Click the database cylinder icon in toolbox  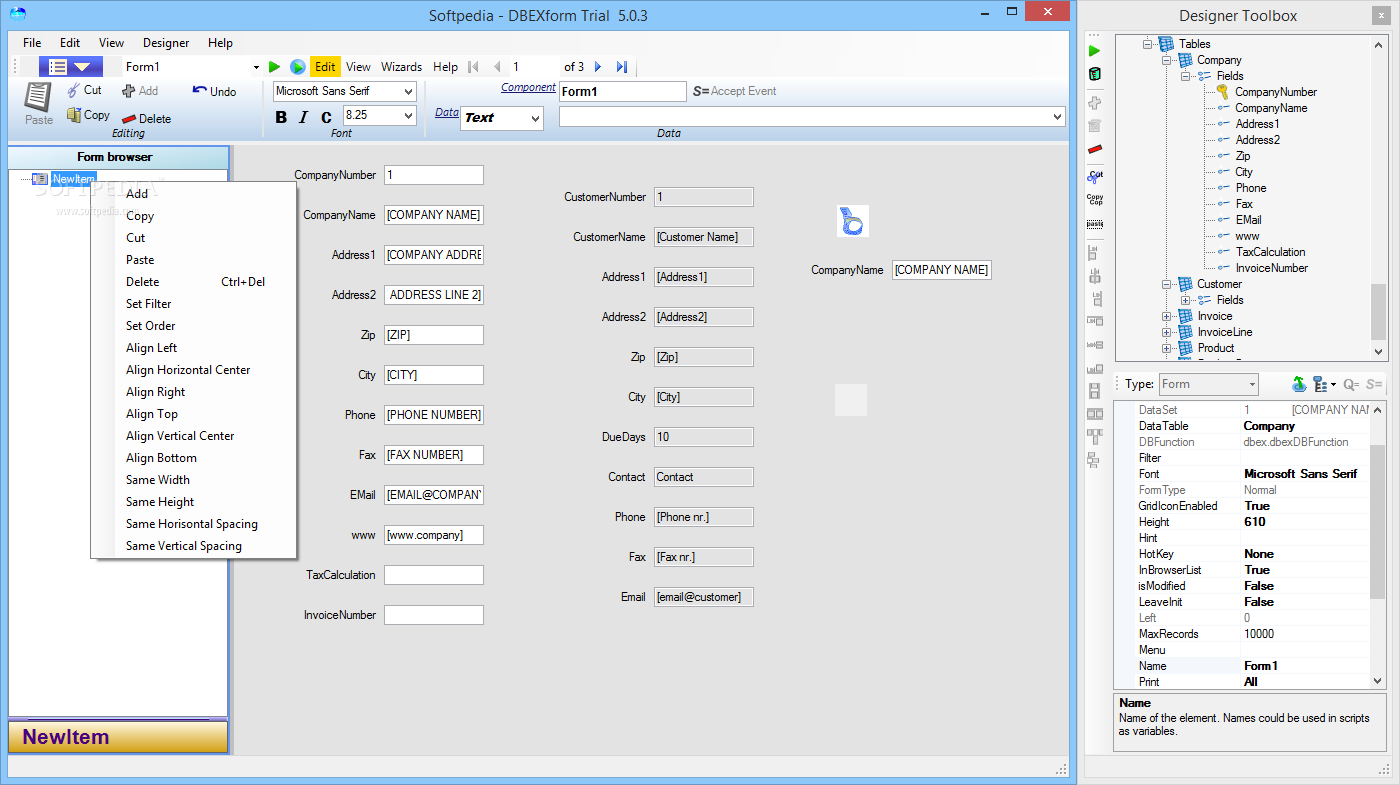point(1095,74)
